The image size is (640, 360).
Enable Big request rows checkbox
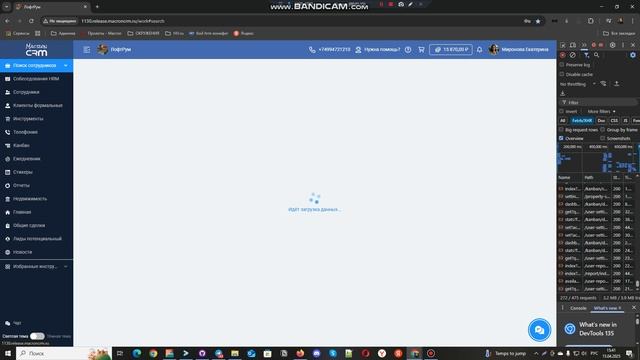tap(562, 129)
